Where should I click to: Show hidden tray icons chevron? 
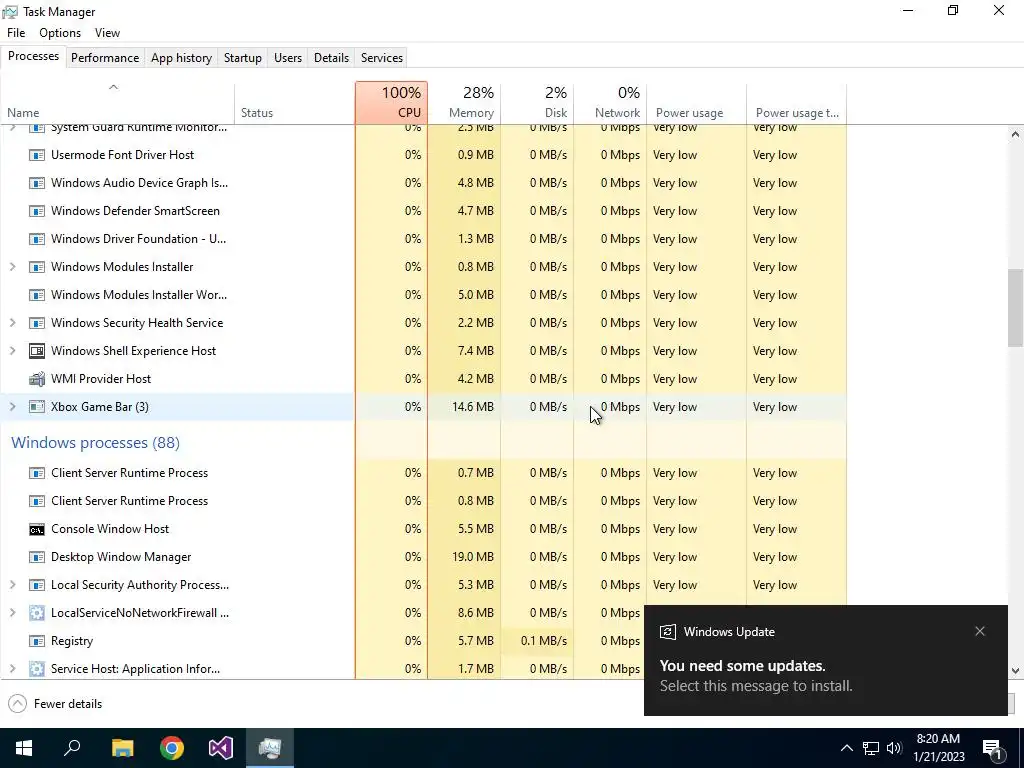(846, 748)
